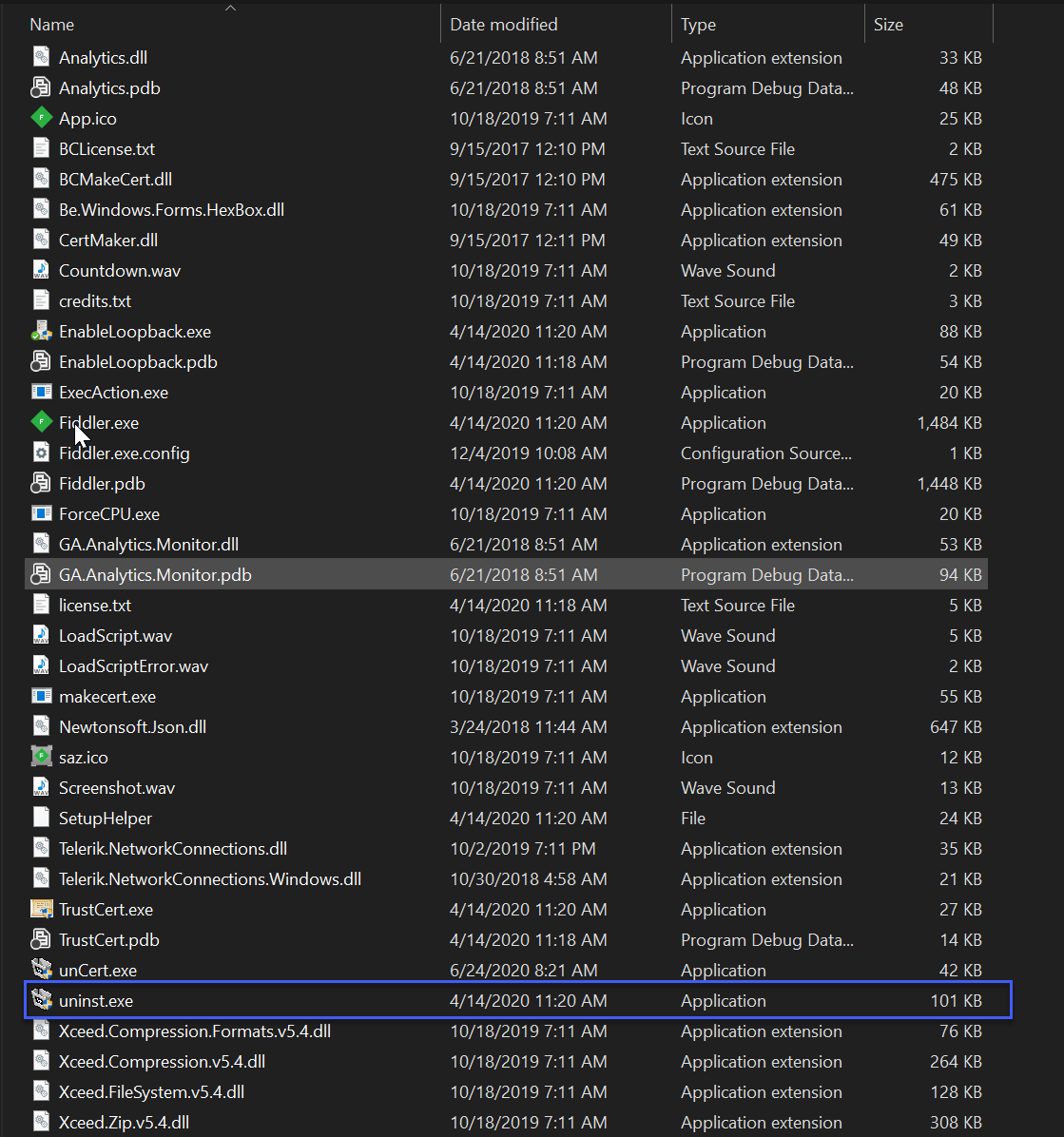The image size is (1064, 1137).
Task: Click the 1,484 KB size of Fiddler.exe
Action: 949,423
